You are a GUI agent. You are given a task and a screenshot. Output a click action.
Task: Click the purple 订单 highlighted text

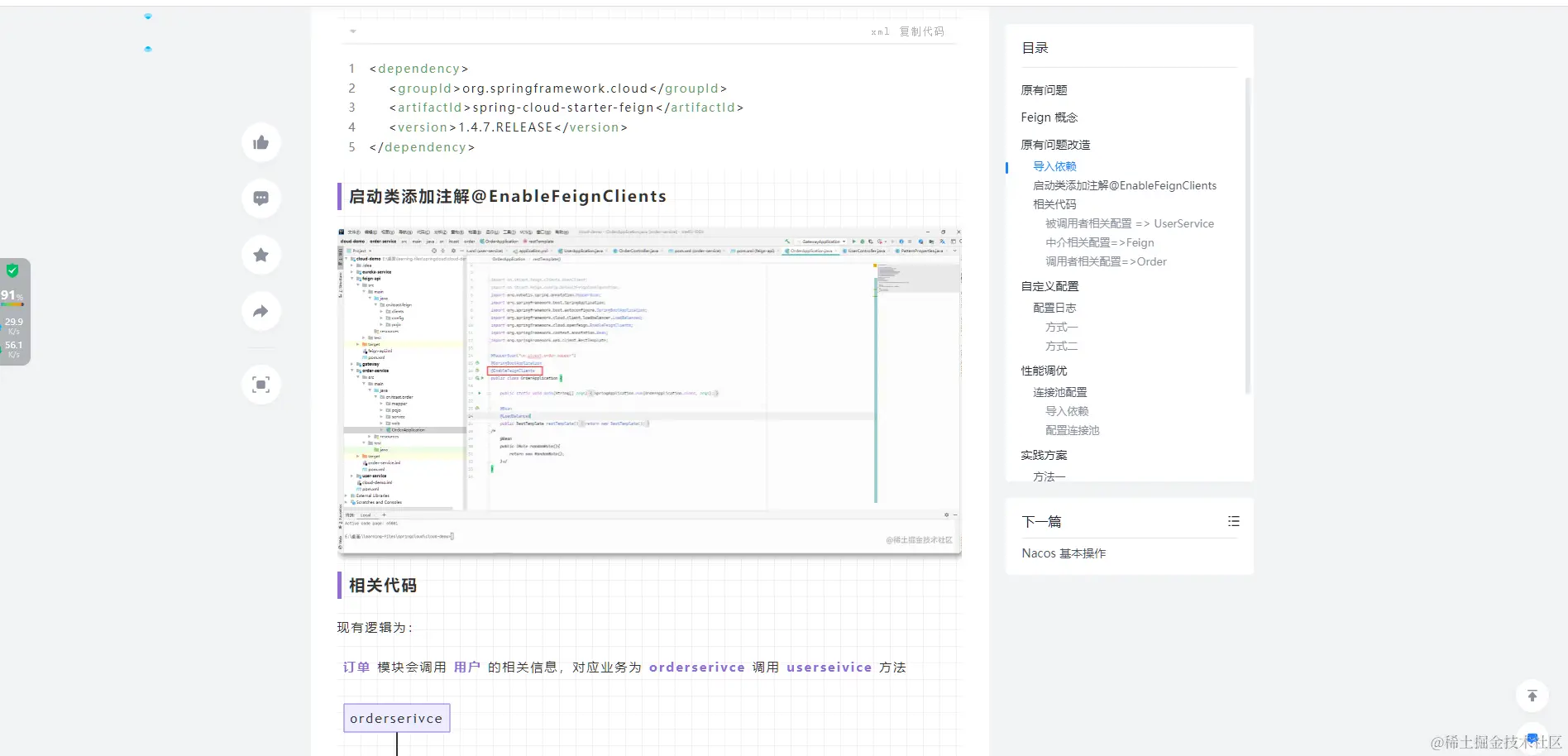[x=356, y=667]
